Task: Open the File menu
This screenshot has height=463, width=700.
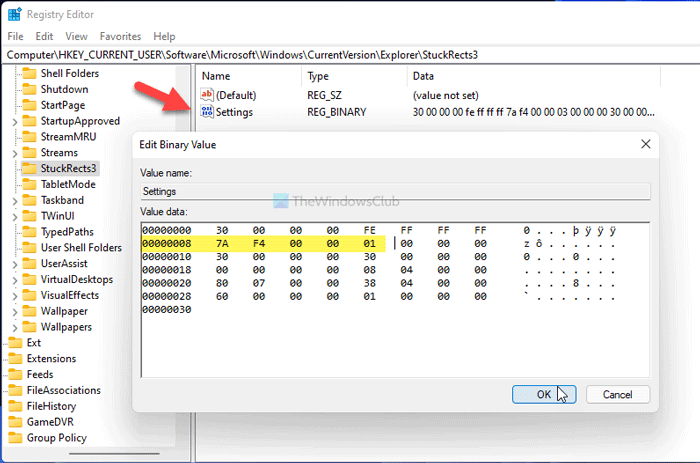Action: coord(16,36)
